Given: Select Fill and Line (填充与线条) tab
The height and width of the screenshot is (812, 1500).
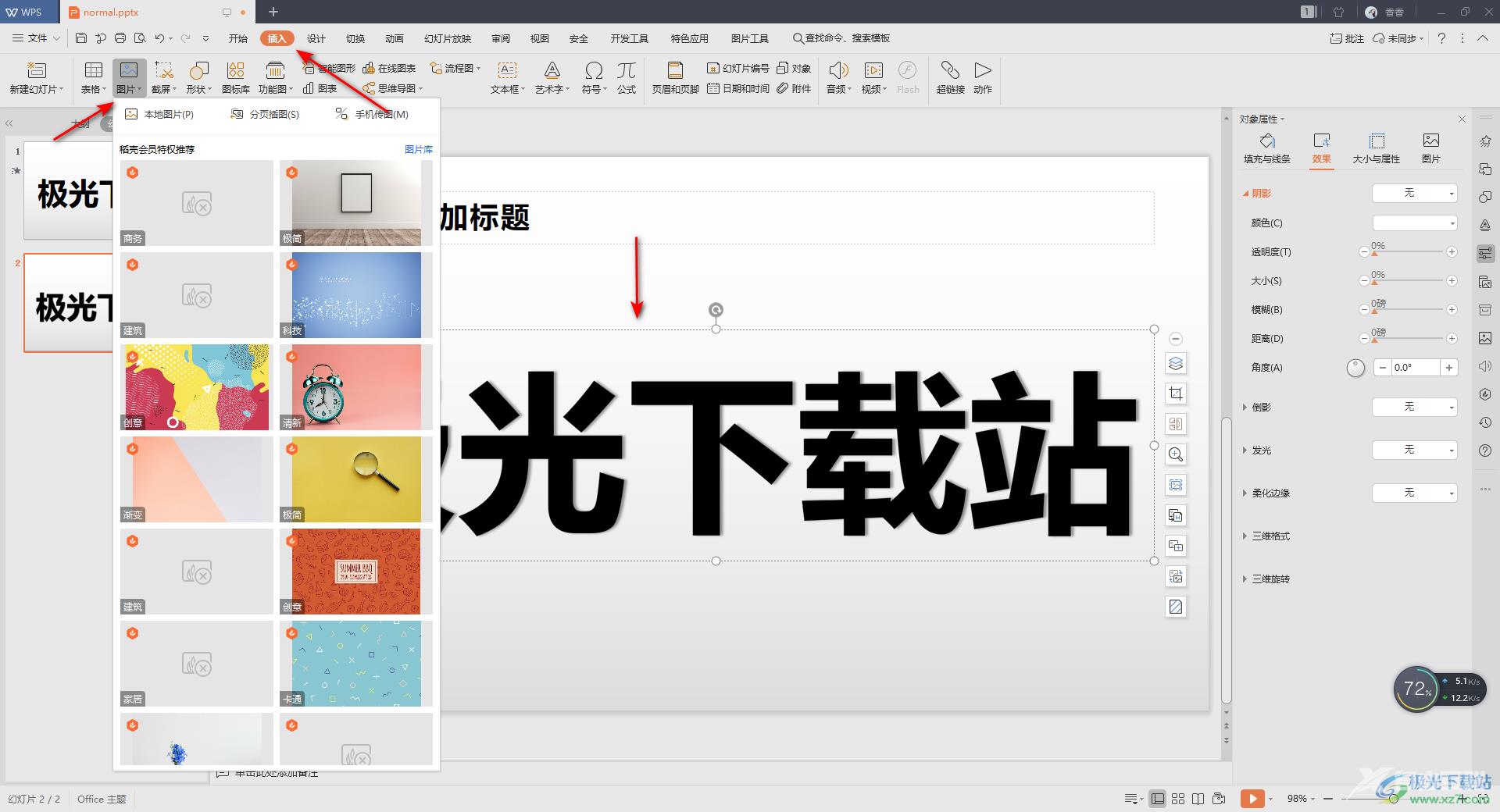Looking at the screenshot, I should [x=1267, y=148].
